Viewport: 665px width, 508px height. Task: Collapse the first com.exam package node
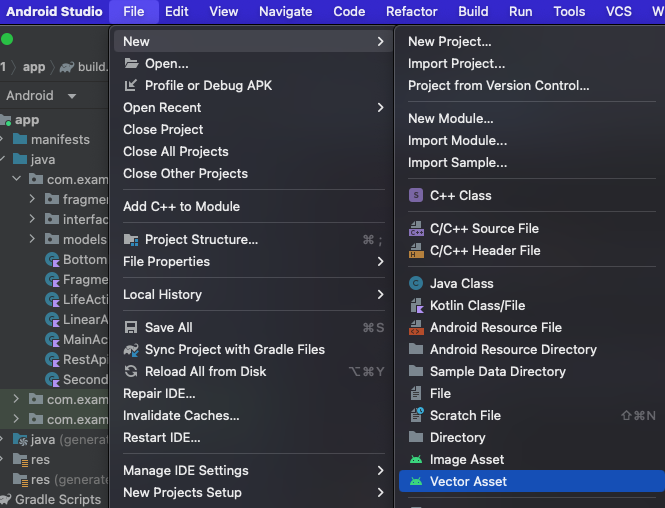17,179
